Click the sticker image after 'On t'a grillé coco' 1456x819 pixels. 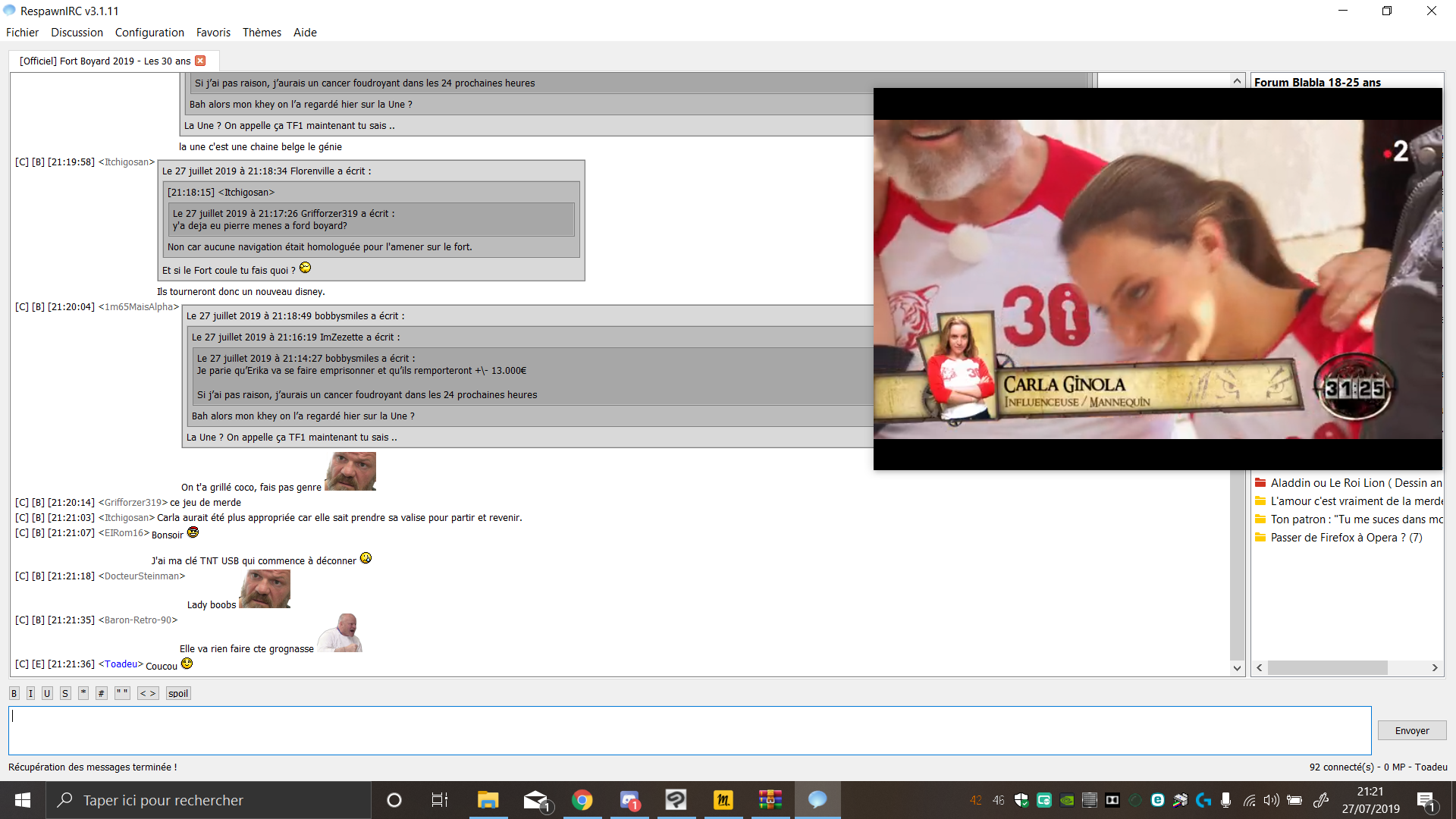[350, 472]
